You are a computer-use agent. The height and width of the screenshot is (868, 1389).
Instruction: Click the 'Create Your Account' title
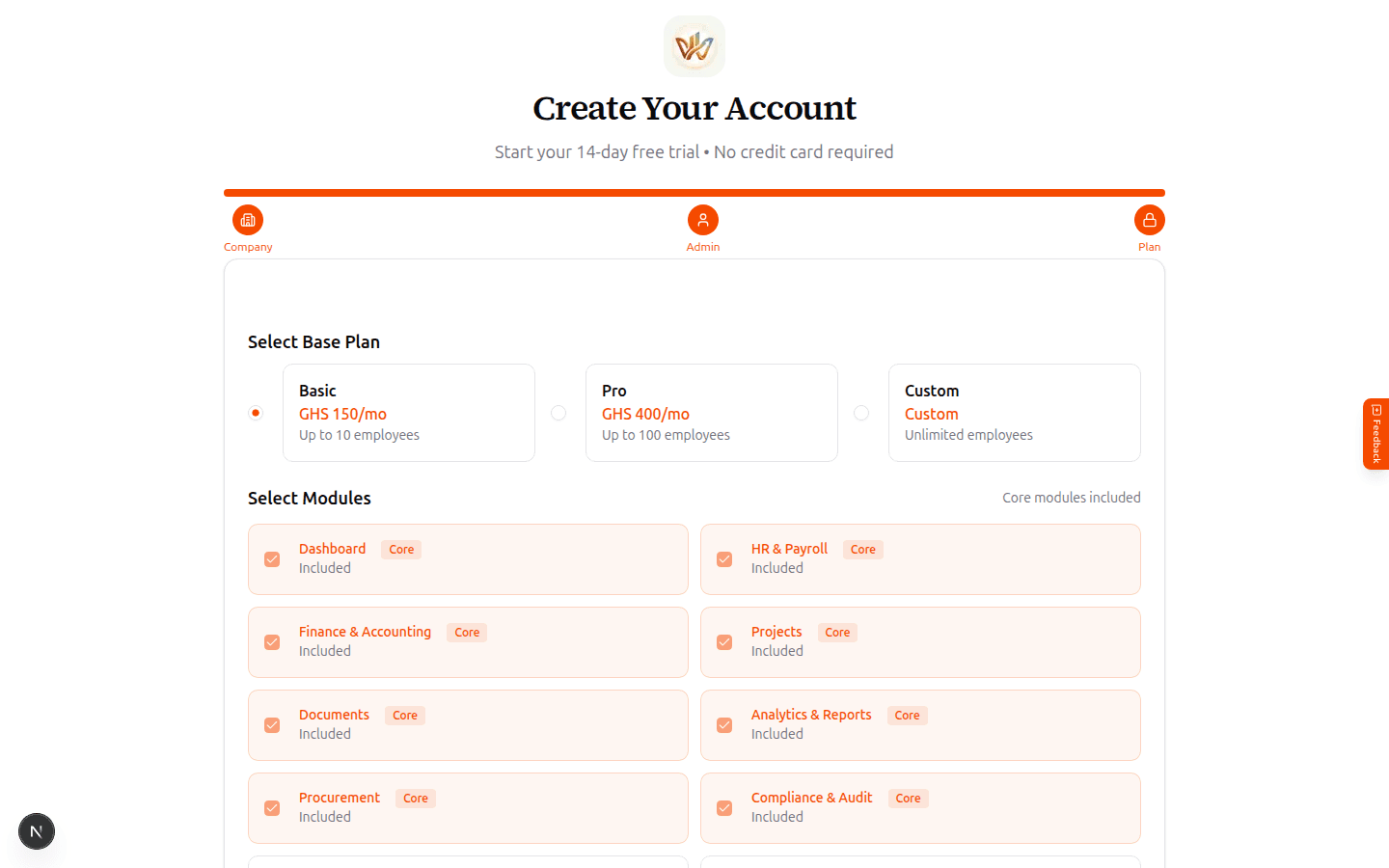coord(694,108)
